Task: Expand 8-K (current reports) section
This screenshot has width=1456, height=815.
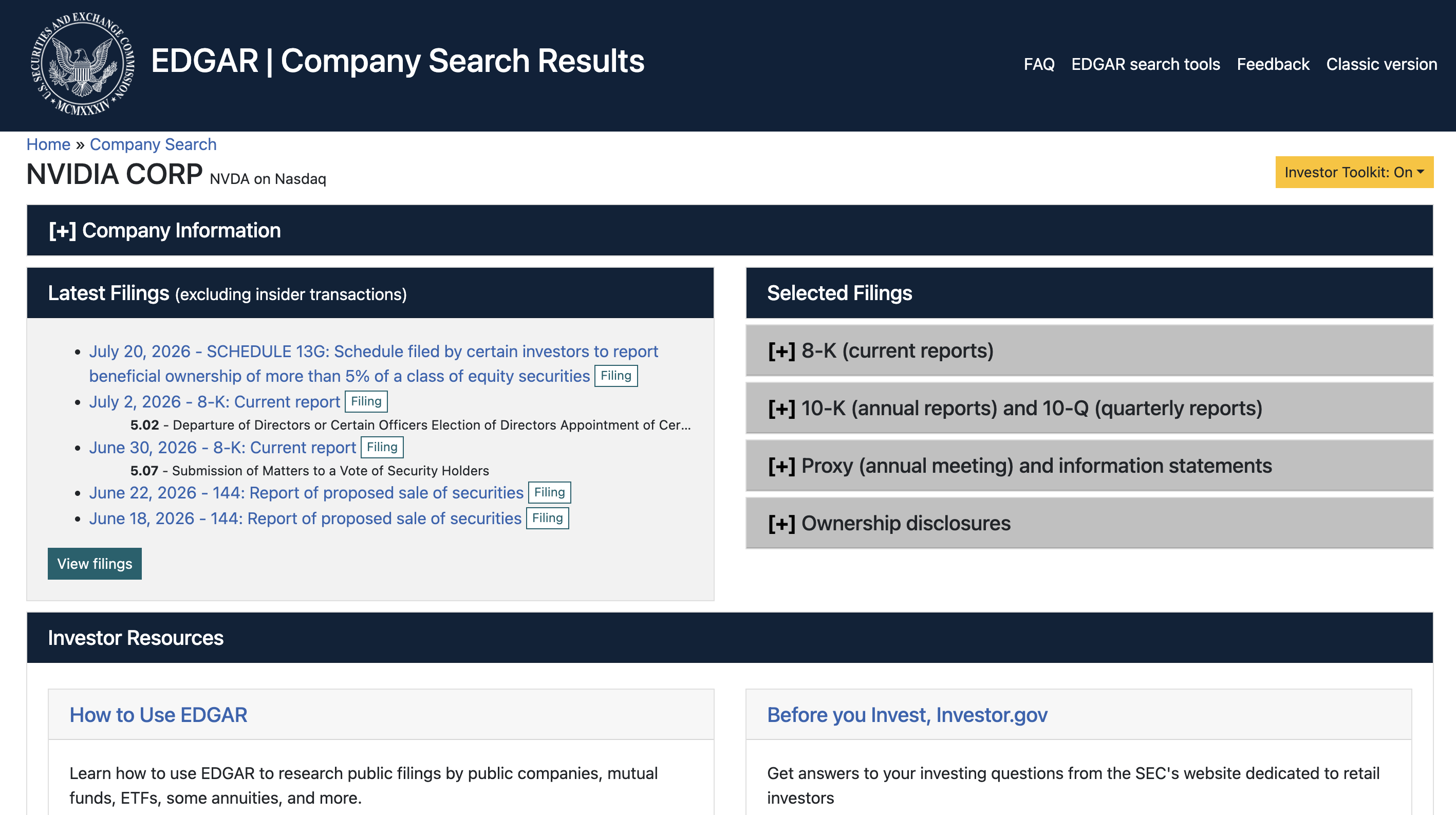Action: point(1089,350)
